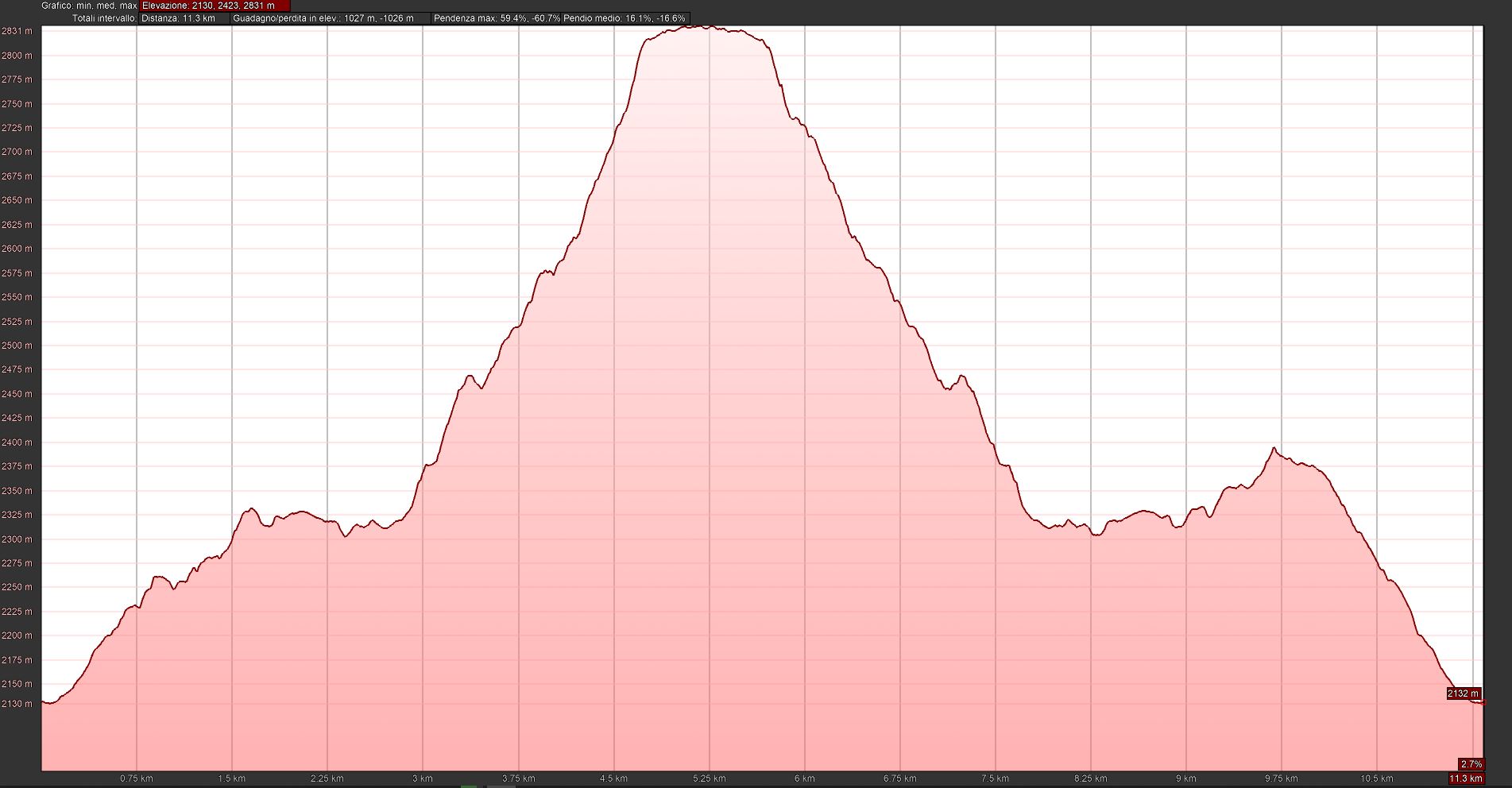Click the Grafico: min, med, max label
The width and height of the screenshot is (1512, 788).
pos(90,6)
